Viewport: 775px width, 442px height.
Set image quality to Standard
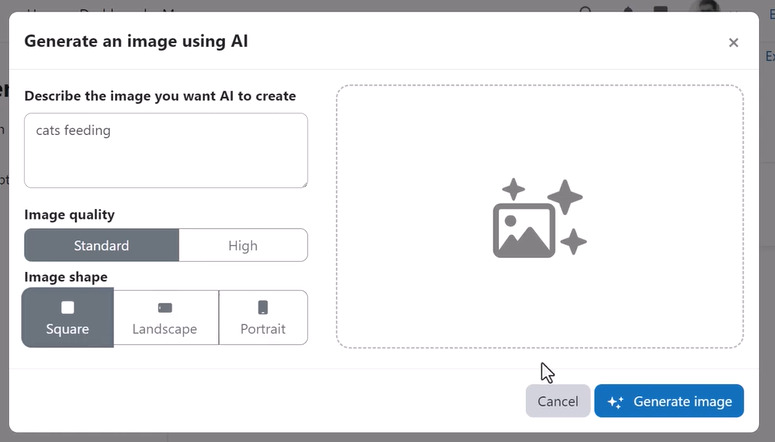coord(101,245)
